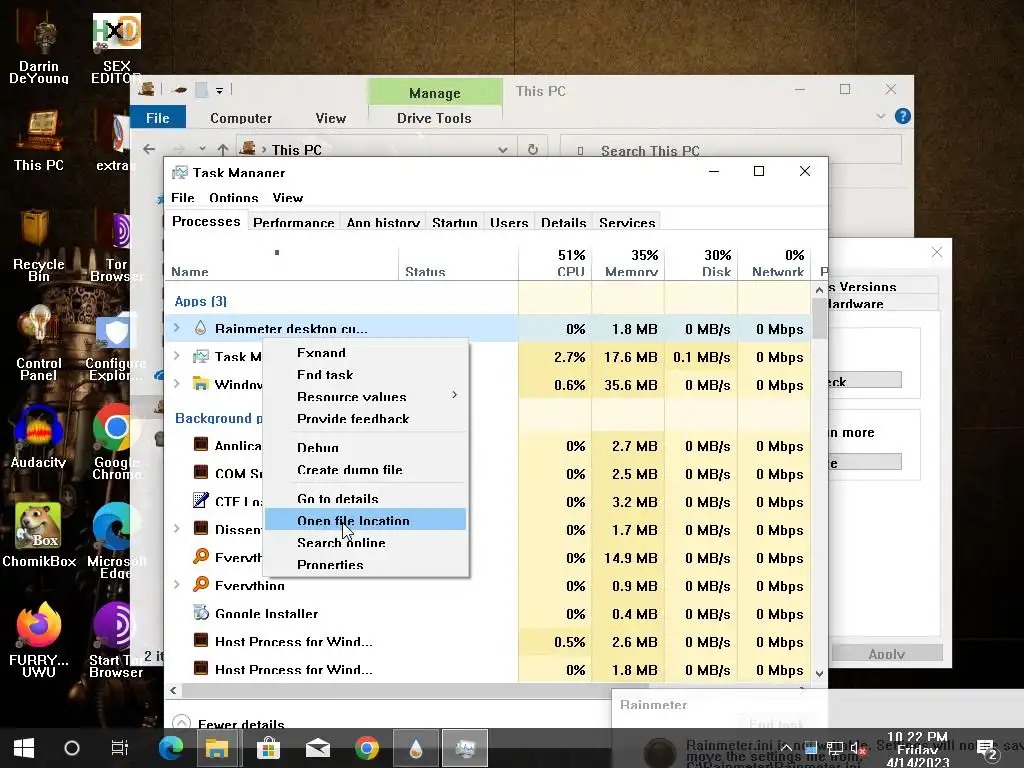The image size is (1024, 768).
Task: Open Drive Tools ribbon tab
Action: [x=434, y=118]
